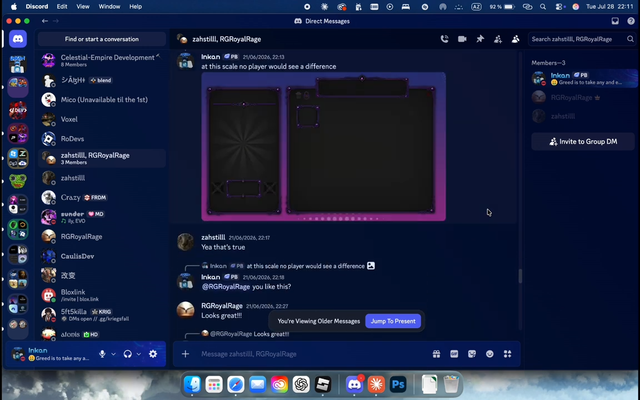Click Find or start a conversation
The height and width of the screenshot is (400, 640).
(x=102, y=39)
